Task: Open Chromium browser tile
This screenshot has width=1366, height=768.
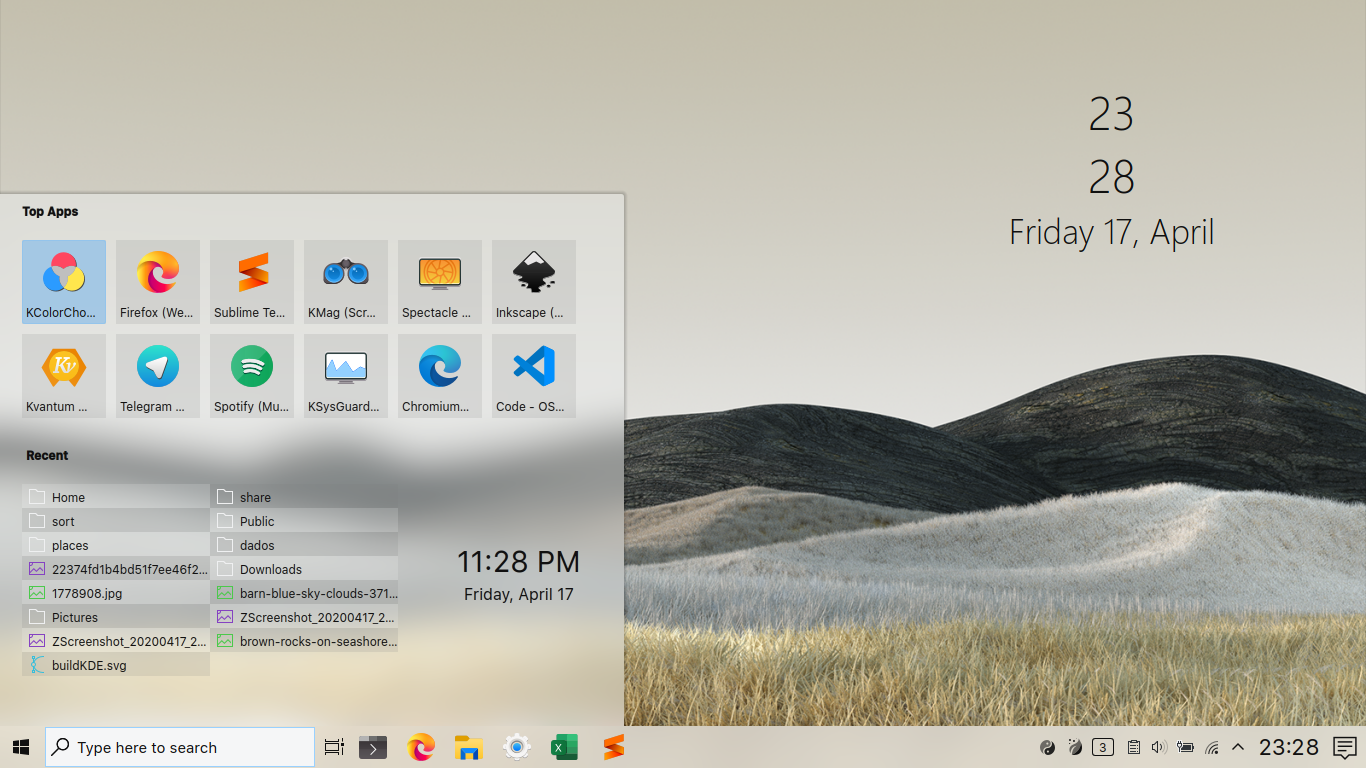Action: (x=440, y=376)
